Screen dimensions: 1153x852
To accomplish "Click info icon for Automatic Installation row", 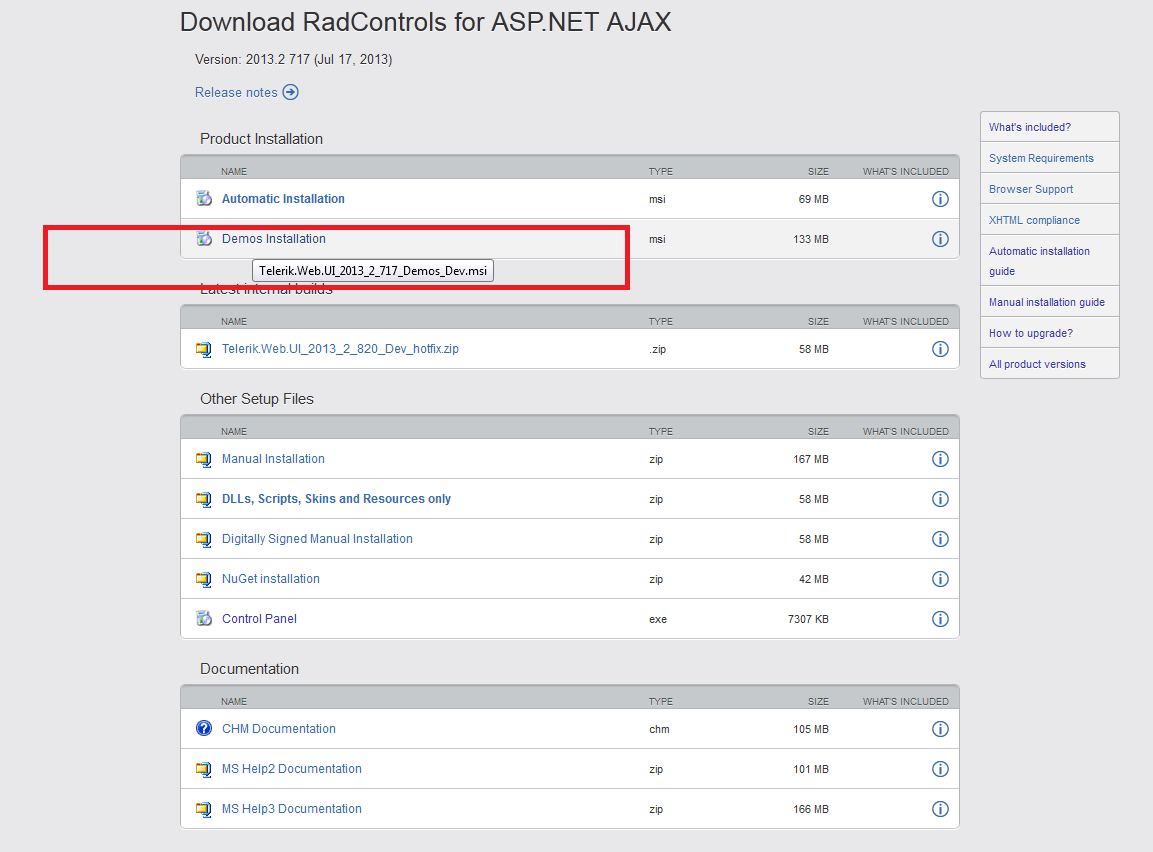I will (x=940, y=199).
